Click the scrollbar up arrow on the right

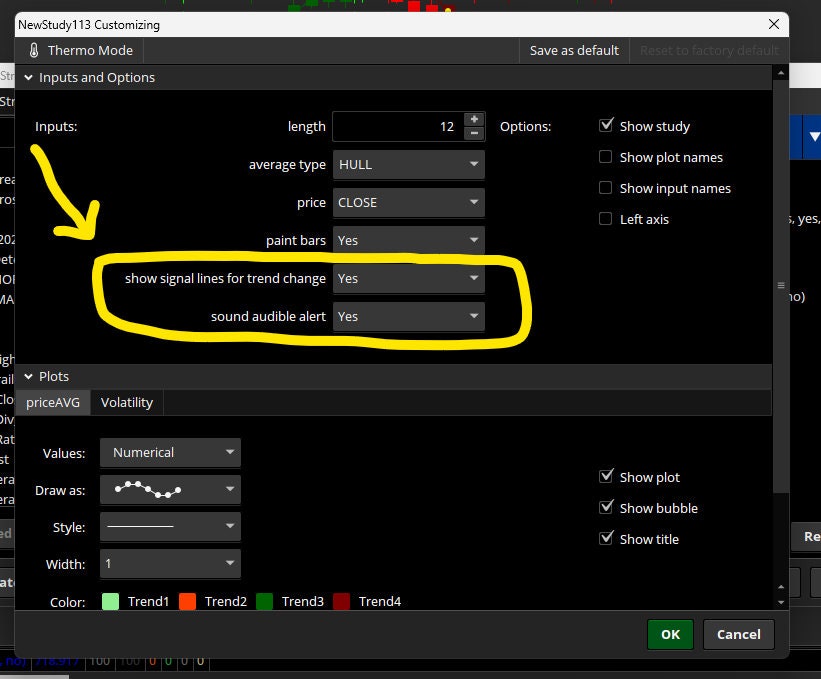pos(781,72)
